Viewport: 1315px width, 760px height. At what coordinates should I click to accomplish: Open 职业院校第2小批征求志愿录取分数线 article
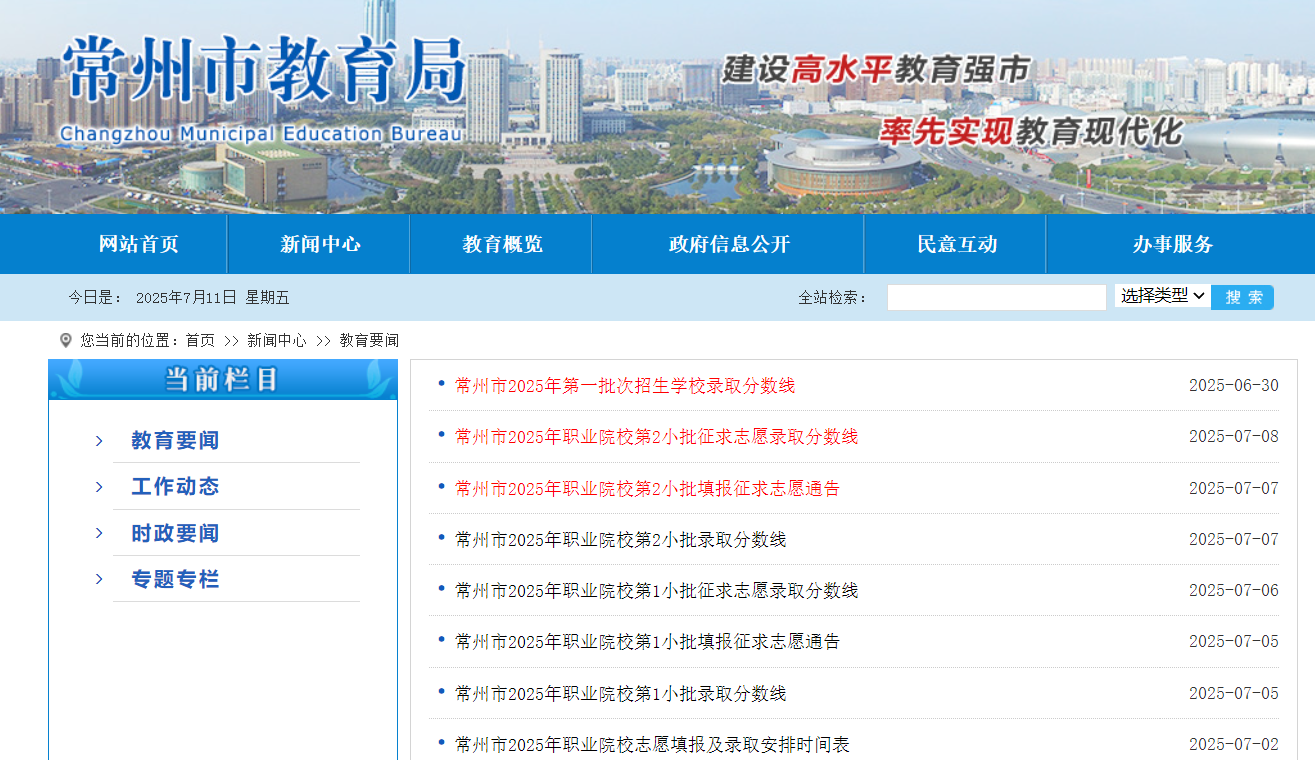[656, 437]
